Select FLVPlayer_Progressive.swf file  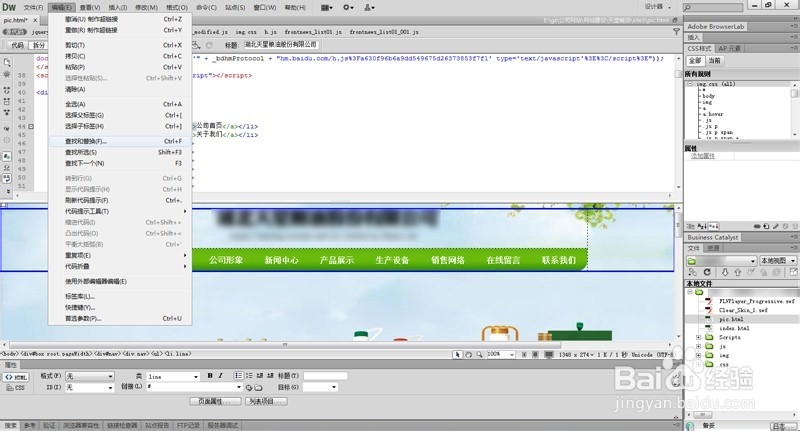[756, 301]
